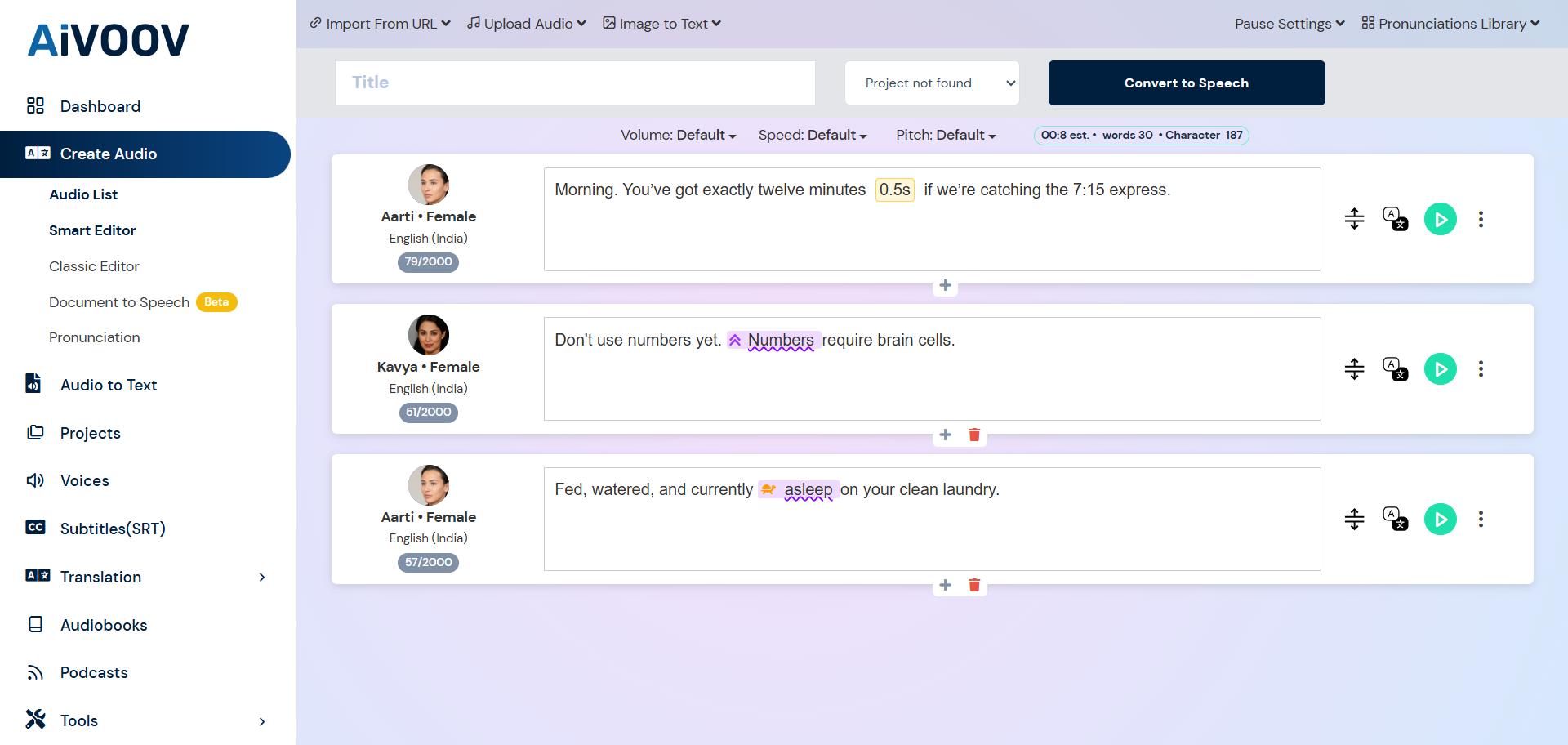Open the Import From URL dropdown

tap(380, 24)
